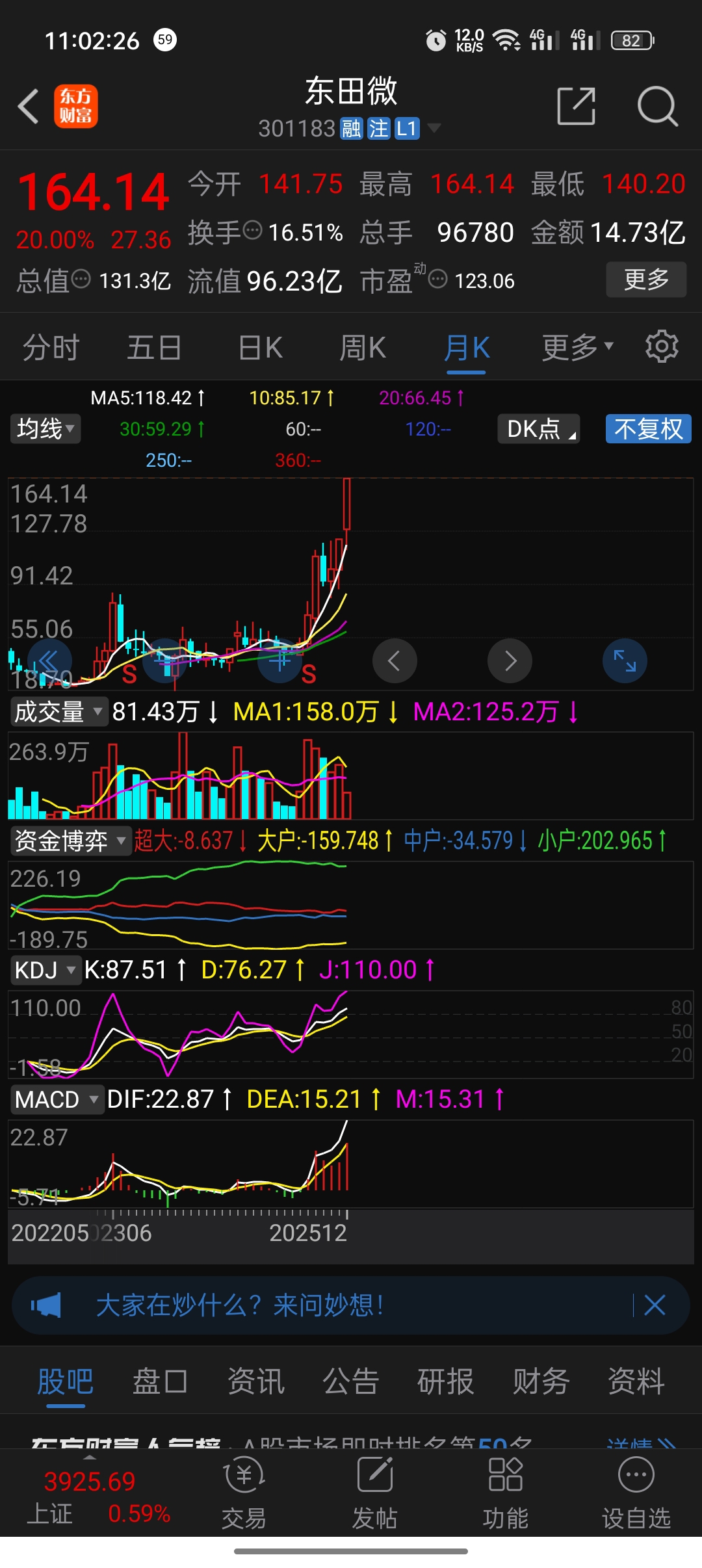
Task: Open chart settings gear icon
Action: tap(662, 346)
